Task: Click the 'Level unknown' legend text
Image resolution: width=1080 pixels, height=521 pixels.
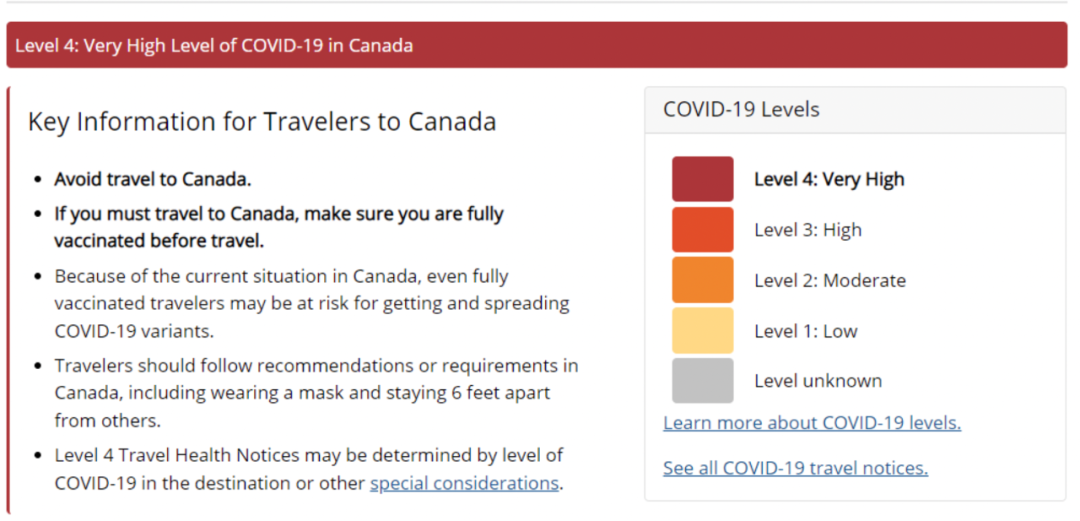Action: point(817,381)
